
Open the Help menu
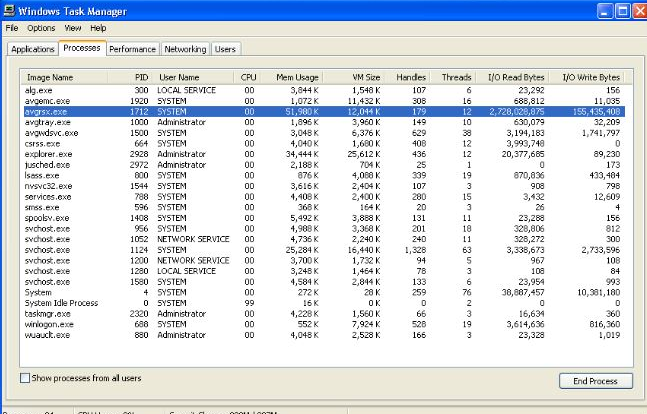[x=98, y=28]
